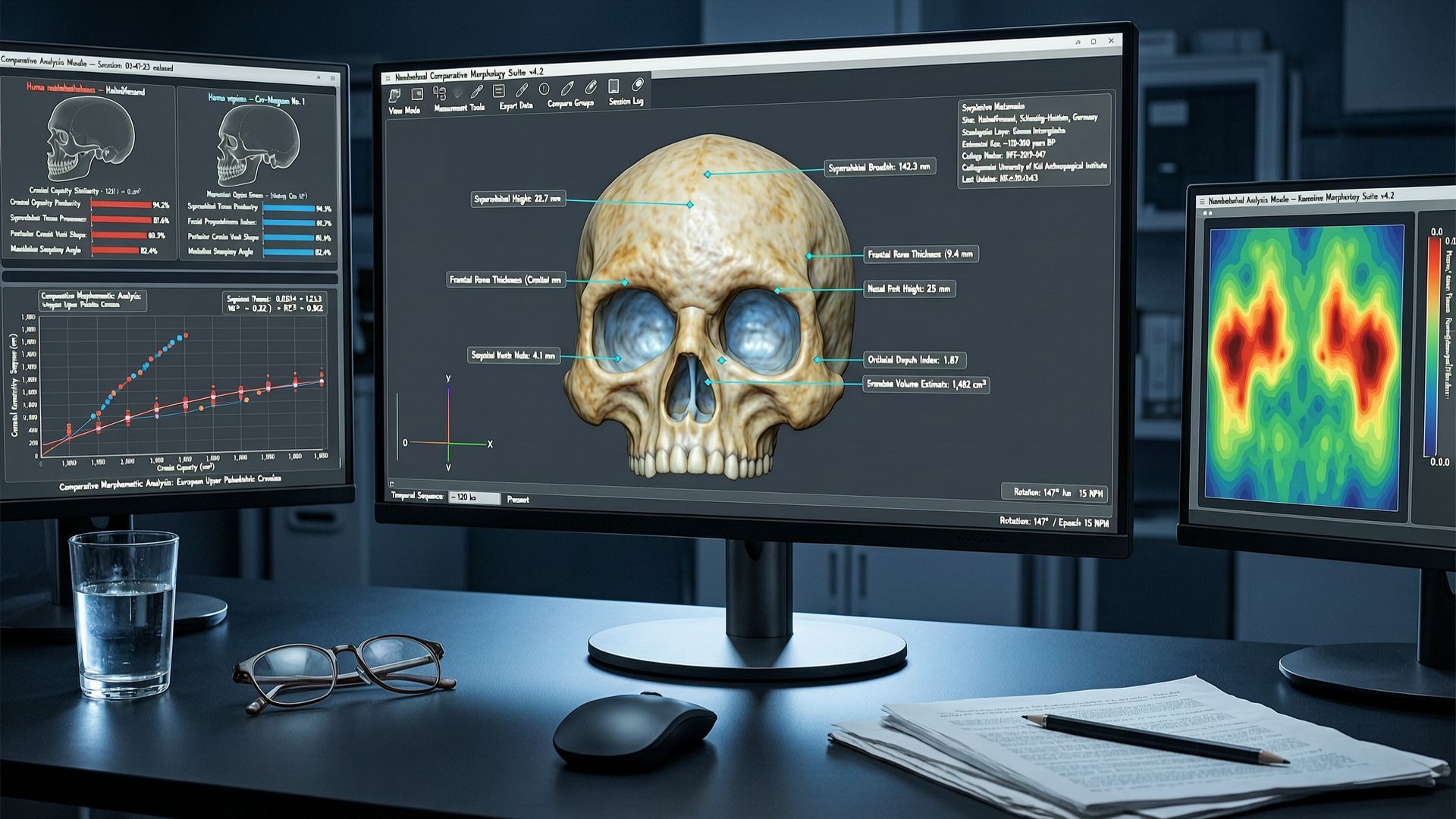Click the Session Log document icon
This screenshot has width=1456, height=819.
[613, 86]
